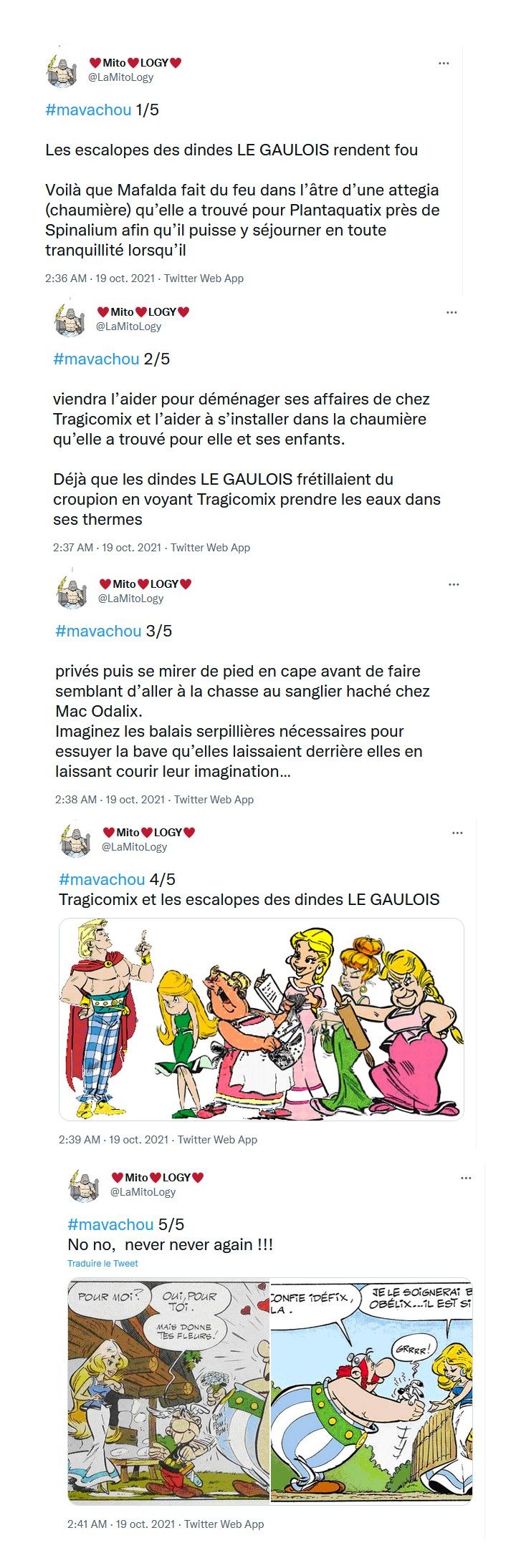The image size is (516, 1568).
Task: Click profile avatar on tweet 1/5
Action: click(61, 70)
